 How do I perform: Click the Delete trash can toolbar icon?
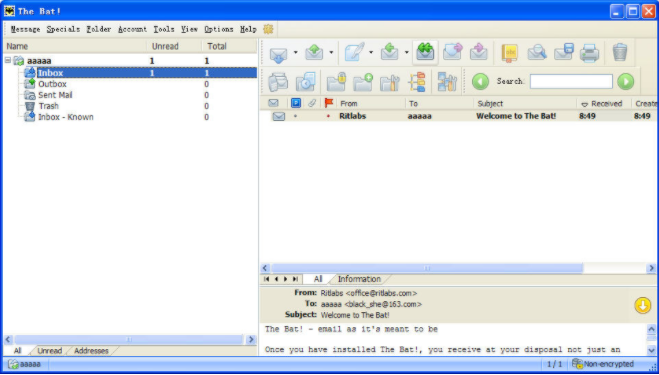(x=619, y=53)
